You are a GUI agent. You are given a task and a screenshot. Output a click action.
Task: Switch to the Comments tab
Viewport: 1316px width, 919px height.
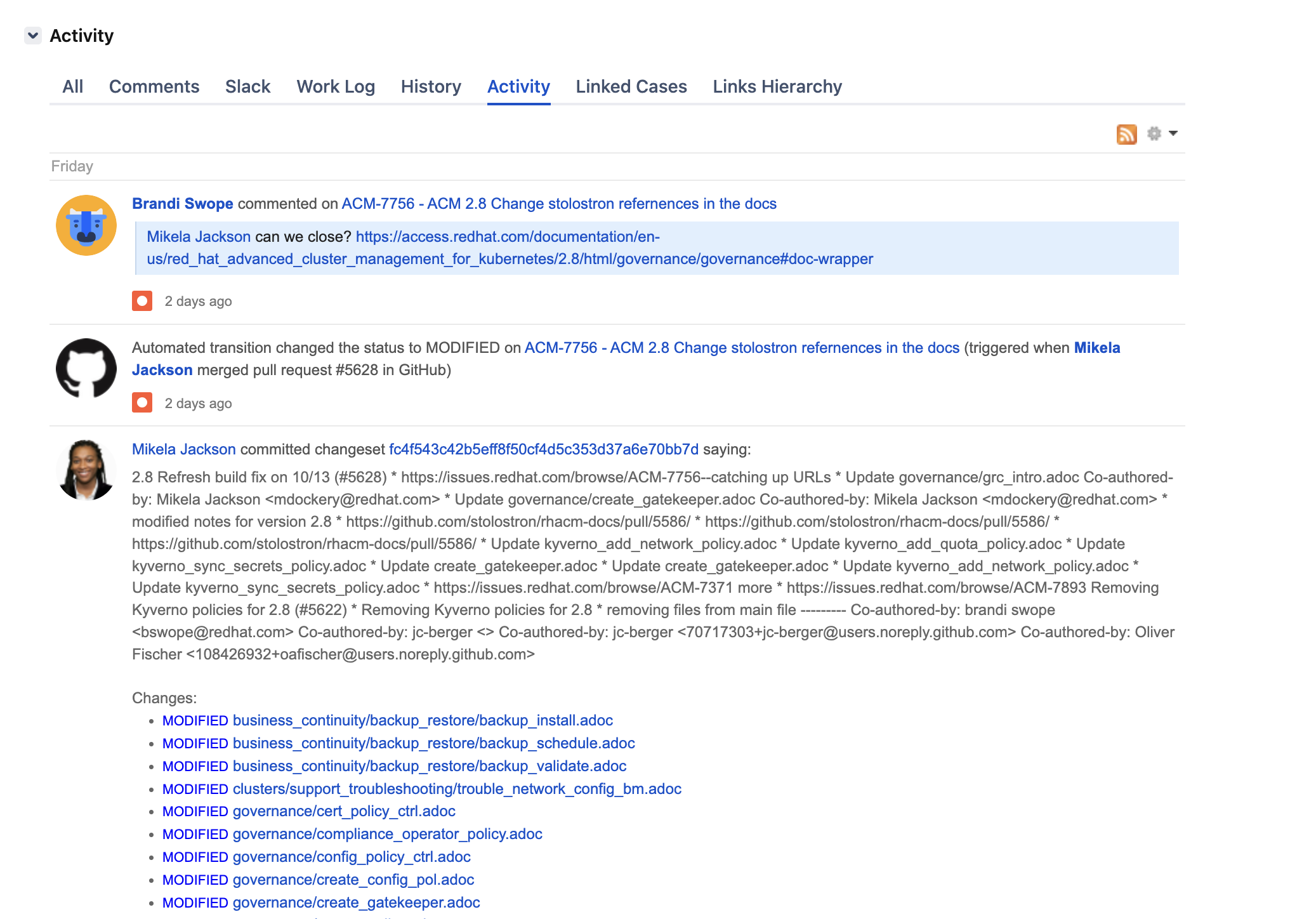[x=154, y=86]
